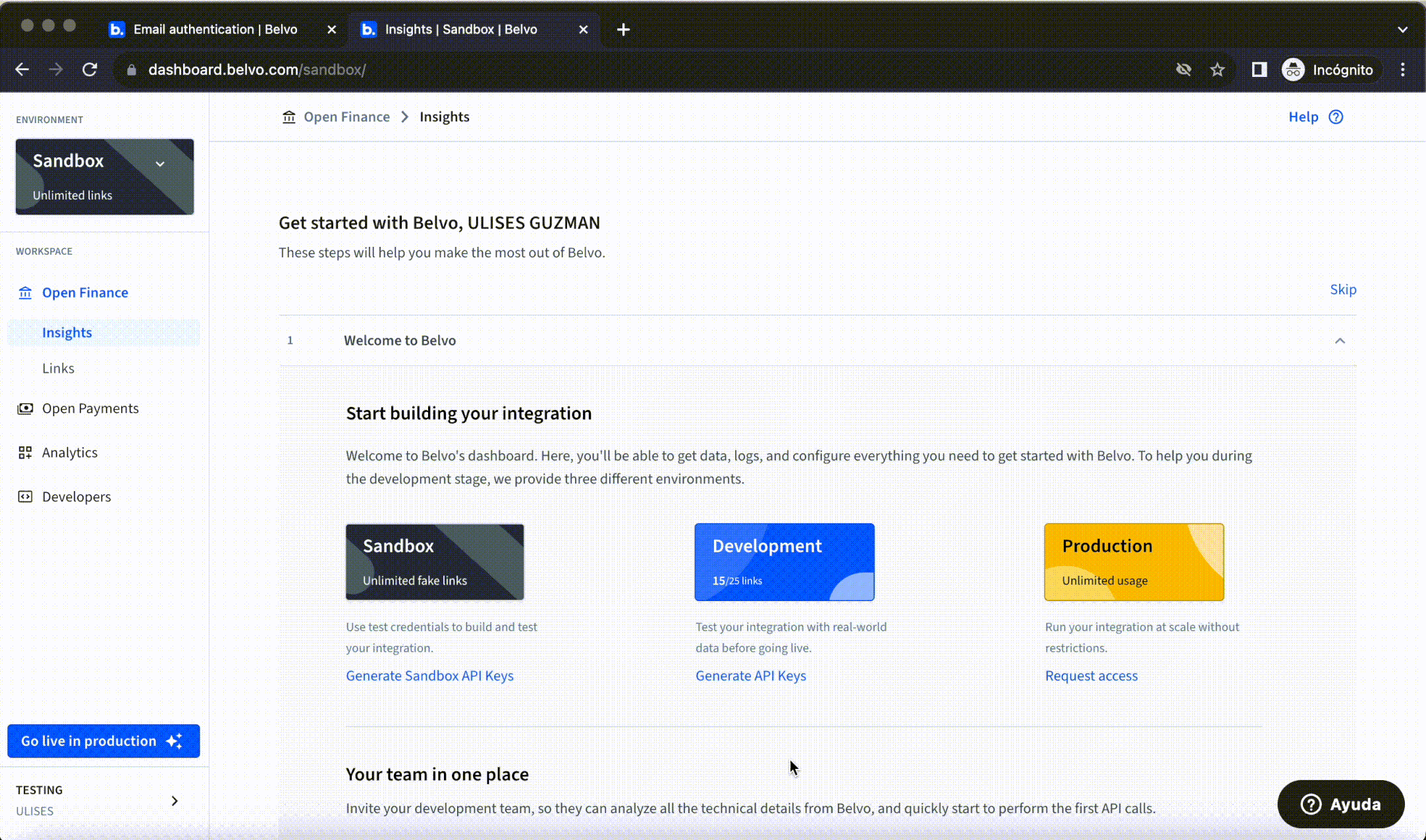Click the bank icon in breadcrumb
This screenshot has width=1426, height=840.
click(289, 117)
